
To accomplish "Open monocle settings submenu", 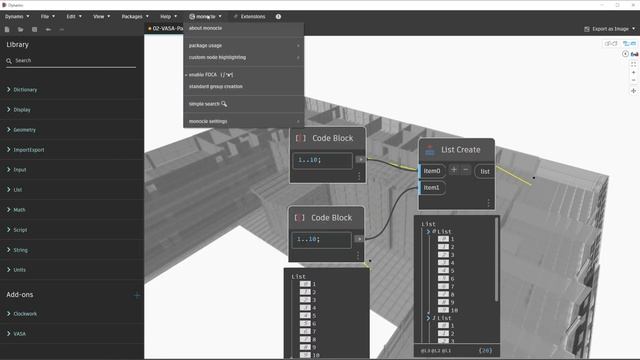I will 243,121.
